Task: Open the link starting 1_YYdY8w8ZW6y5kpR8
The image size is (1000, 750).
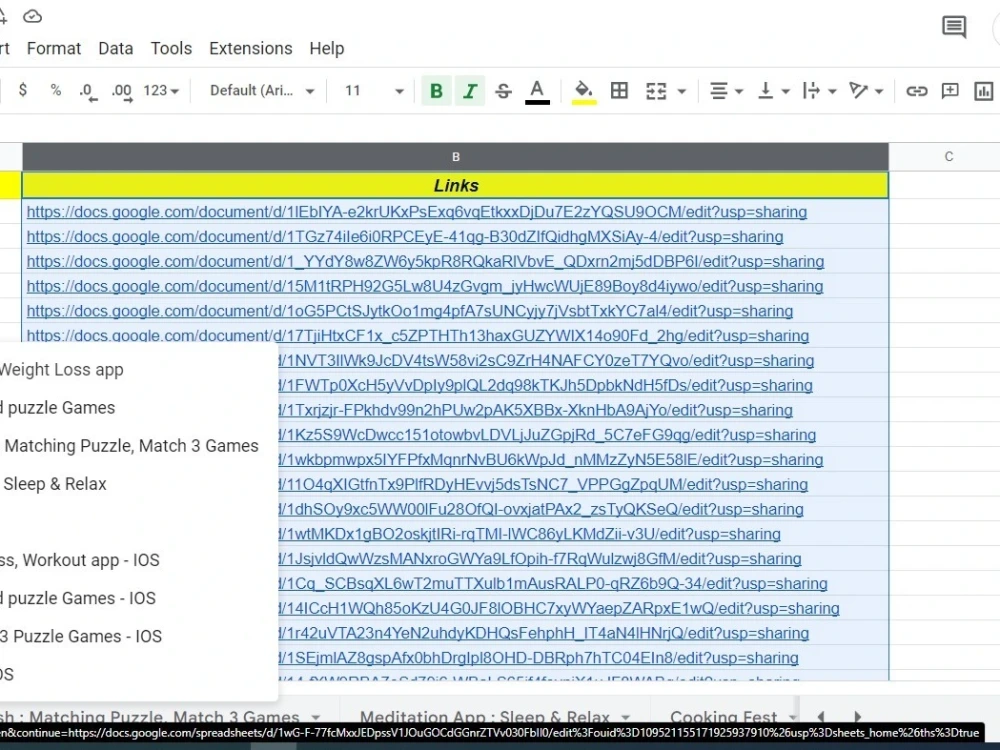Action: point(425,261)
